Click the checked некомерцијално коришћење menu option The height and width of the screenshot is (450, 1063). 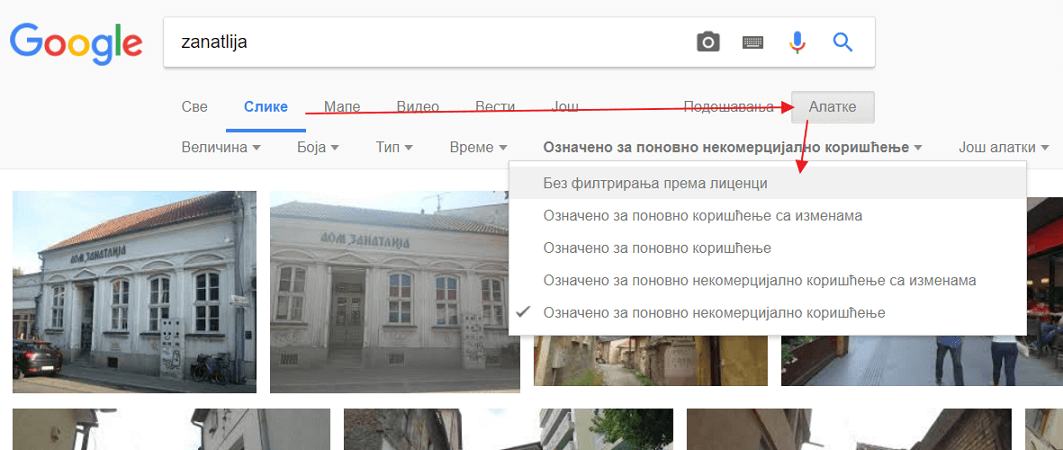[x=767, y=313]
